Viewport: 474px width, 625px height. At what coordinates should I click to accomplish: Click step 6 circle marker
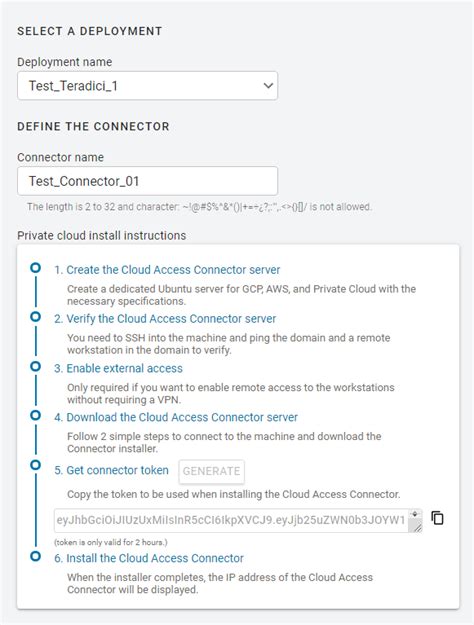click(35, 556)
